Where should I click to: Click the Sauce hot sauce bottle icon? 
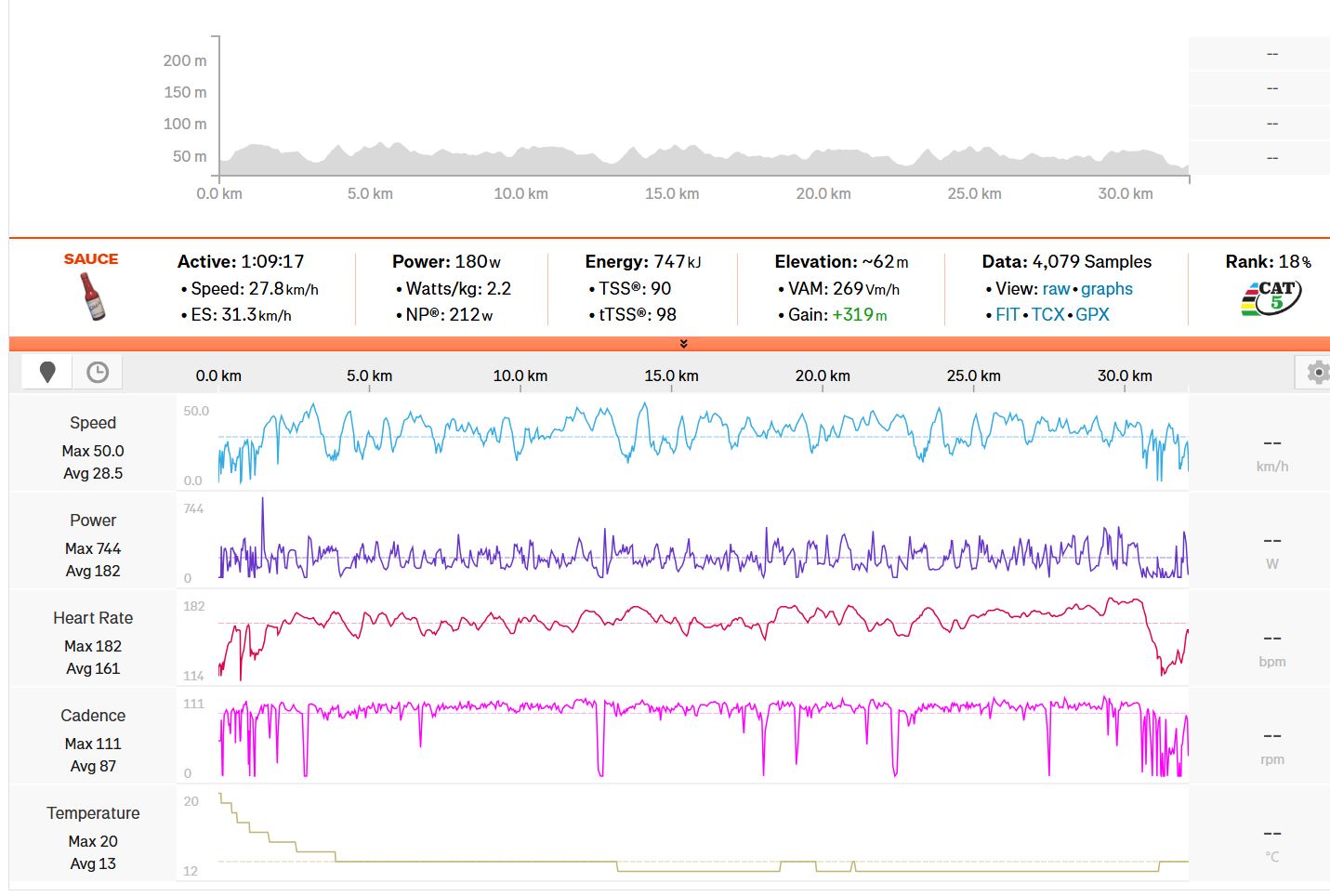click(91, 296)
